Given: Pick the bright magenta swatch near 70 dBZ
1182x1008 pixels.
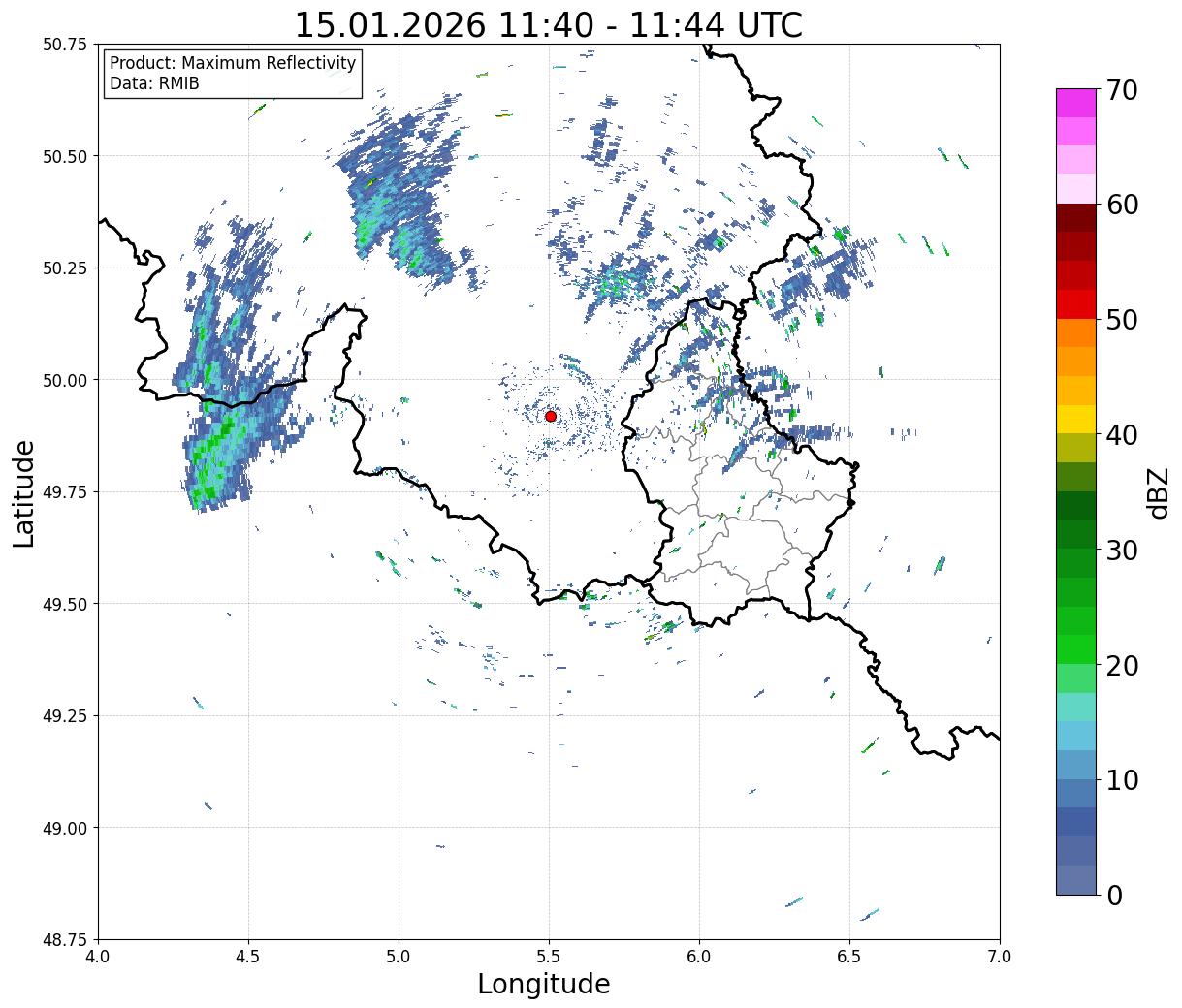Looking at the screenshot, I should (1076, 103).
